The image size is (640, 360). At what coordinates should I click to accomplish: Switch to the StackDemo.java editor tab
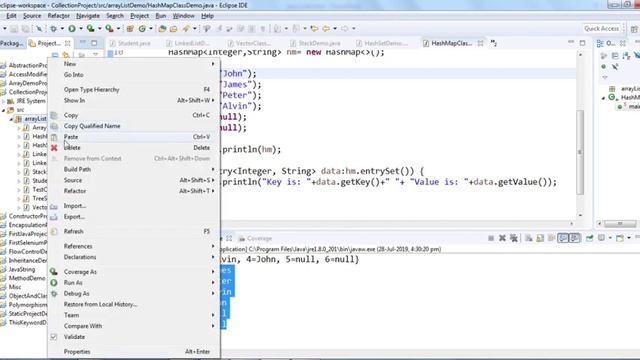coord(315,43)
